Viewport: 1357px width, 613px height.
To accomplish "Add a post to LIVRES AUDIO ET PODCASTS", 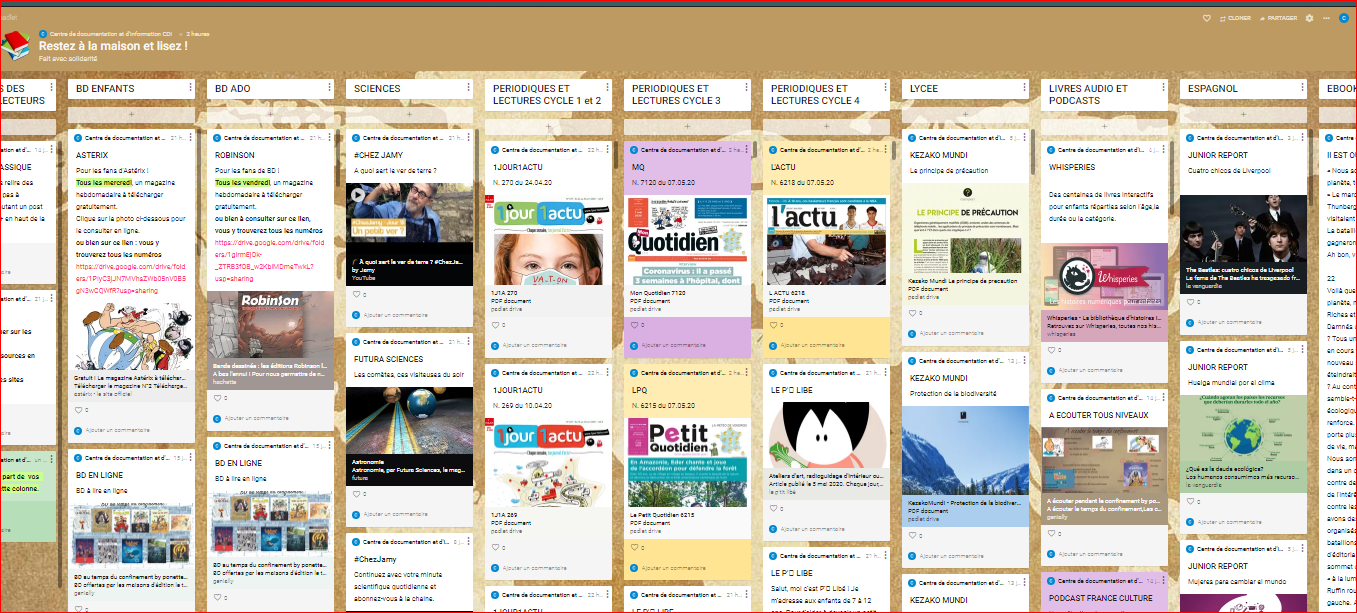I will [x=1104, y=127].
